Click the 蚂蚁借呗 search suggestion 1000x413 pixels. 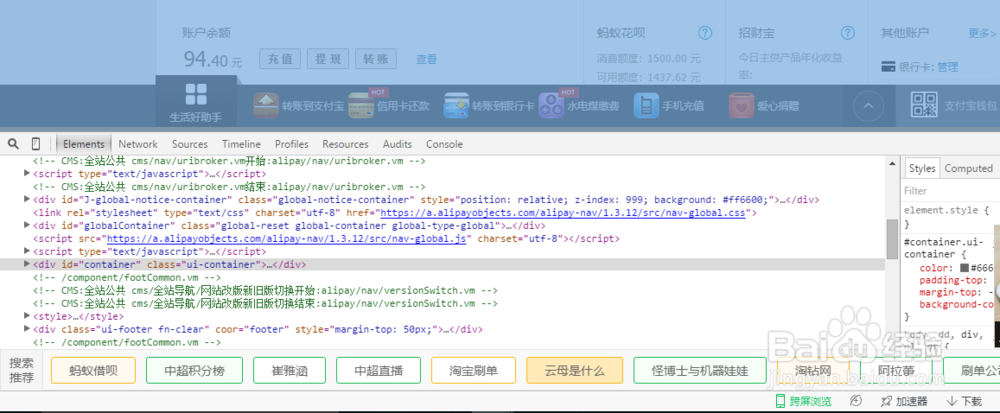click(93, 370)
